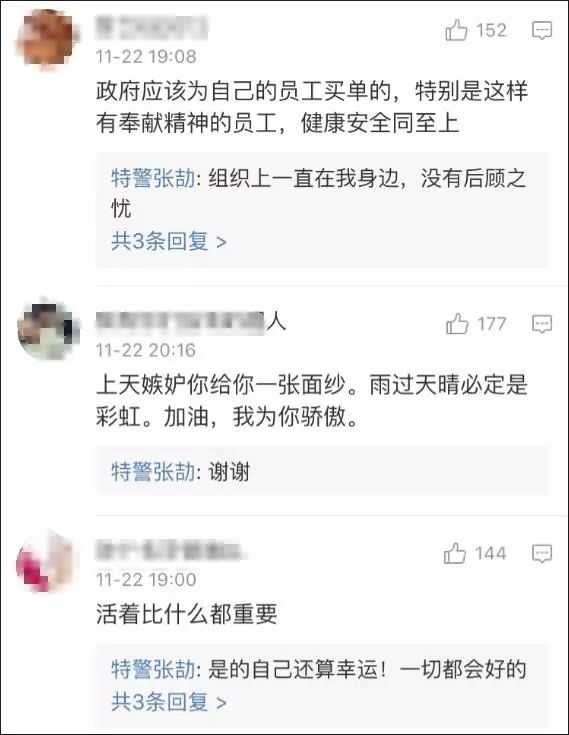Like the comment with 144 likes

455,553
